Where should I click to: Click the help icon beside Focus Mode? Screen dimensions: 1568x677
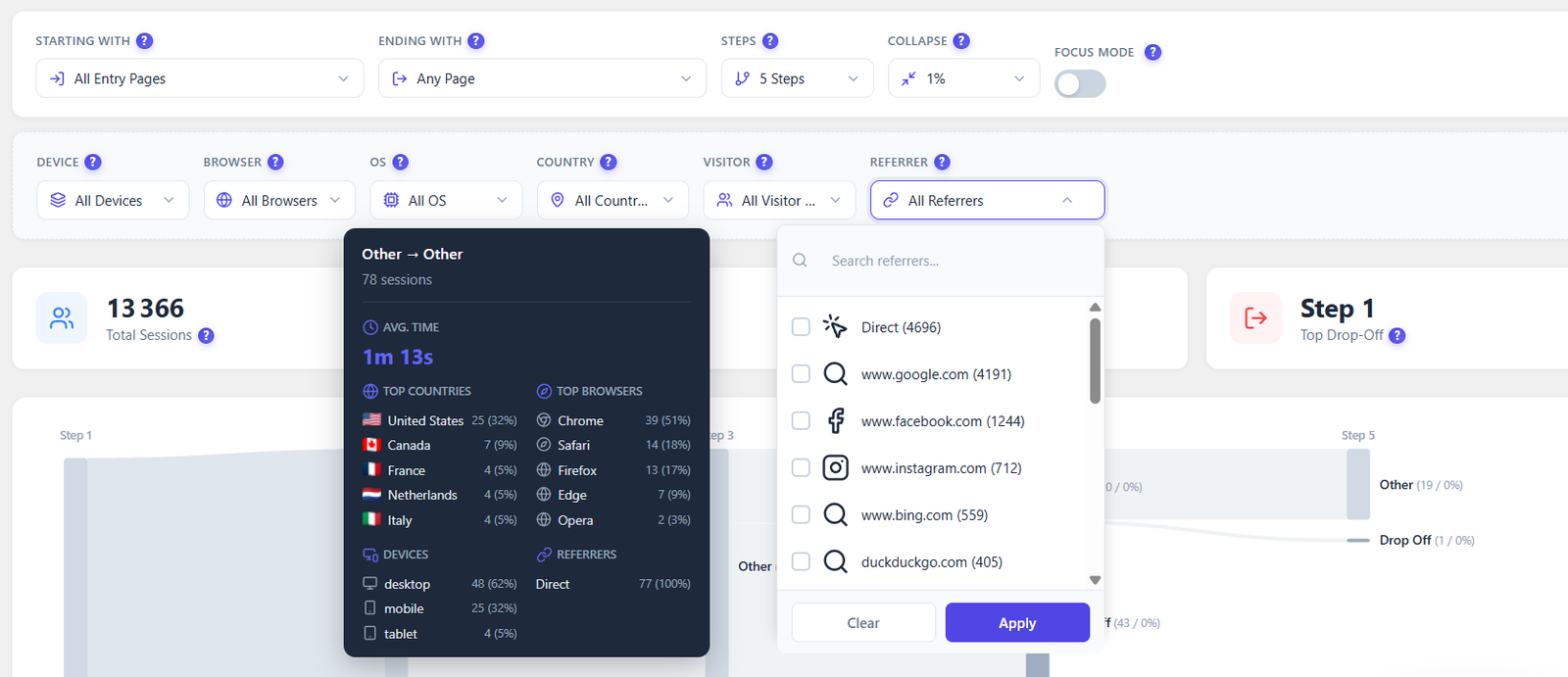pyautogui.click(x=1152, y=52)
